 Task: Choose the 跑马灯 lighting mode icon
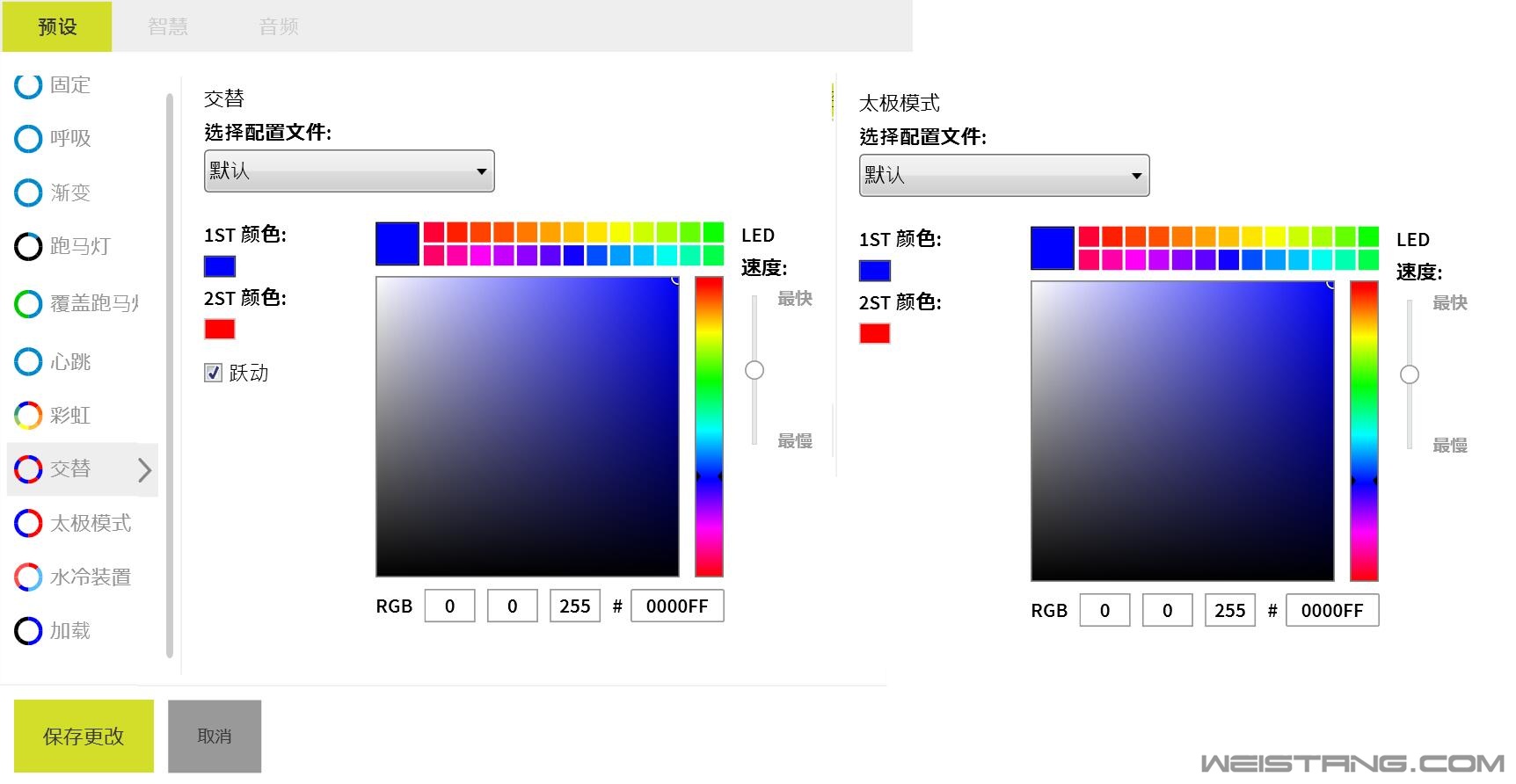tap(28, 247)
